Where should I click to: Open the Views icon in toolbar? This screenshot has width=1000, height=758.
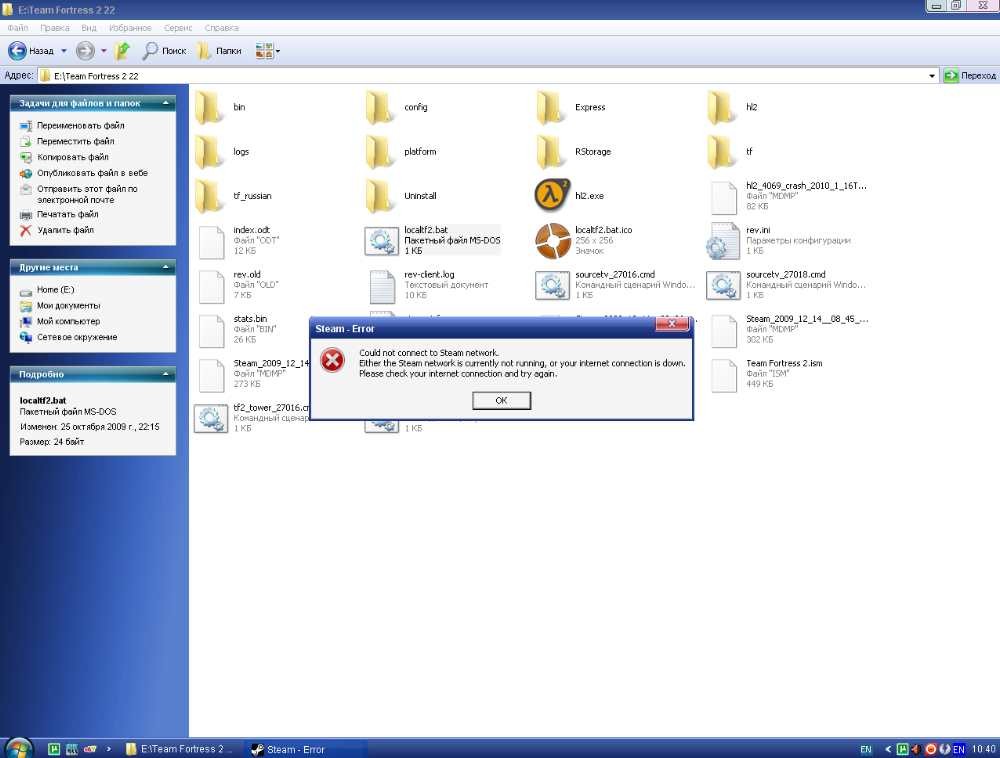click(264, 50)
